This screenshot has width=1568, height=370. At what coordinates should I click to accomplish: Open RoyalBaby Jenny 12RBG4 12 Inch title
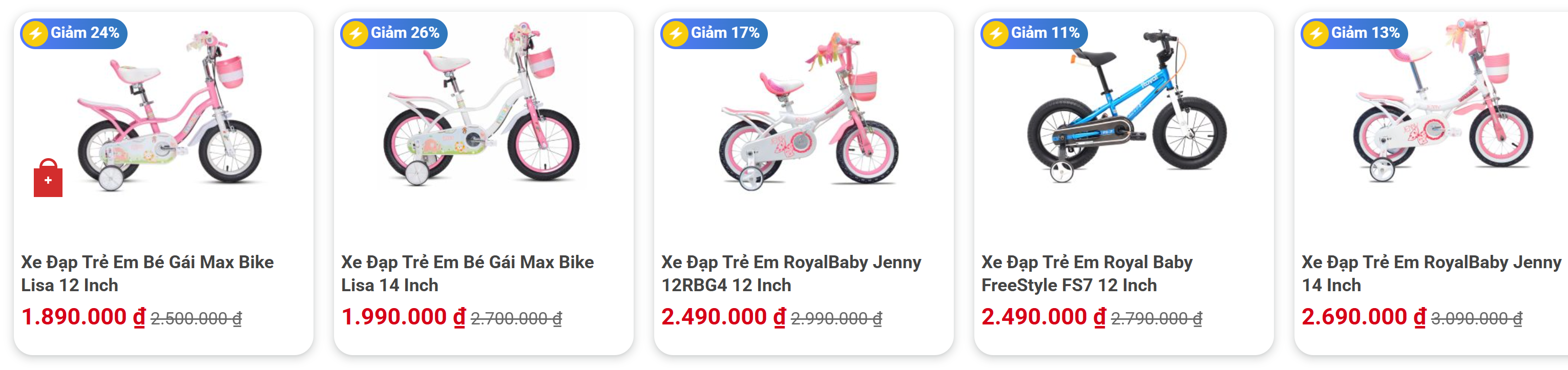[791, 273]
